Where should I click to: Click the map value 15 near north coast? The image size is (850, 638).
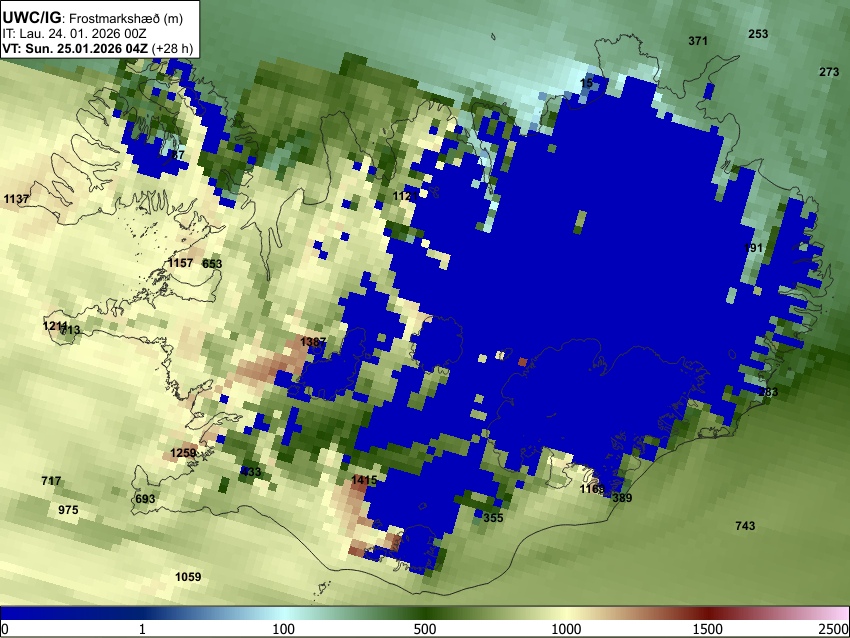pos(587,83)
